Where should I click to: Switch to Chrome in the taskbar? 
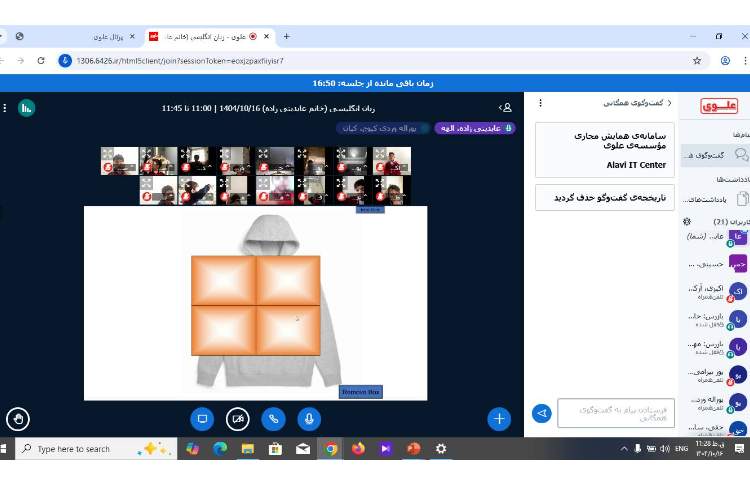(331, 449)
